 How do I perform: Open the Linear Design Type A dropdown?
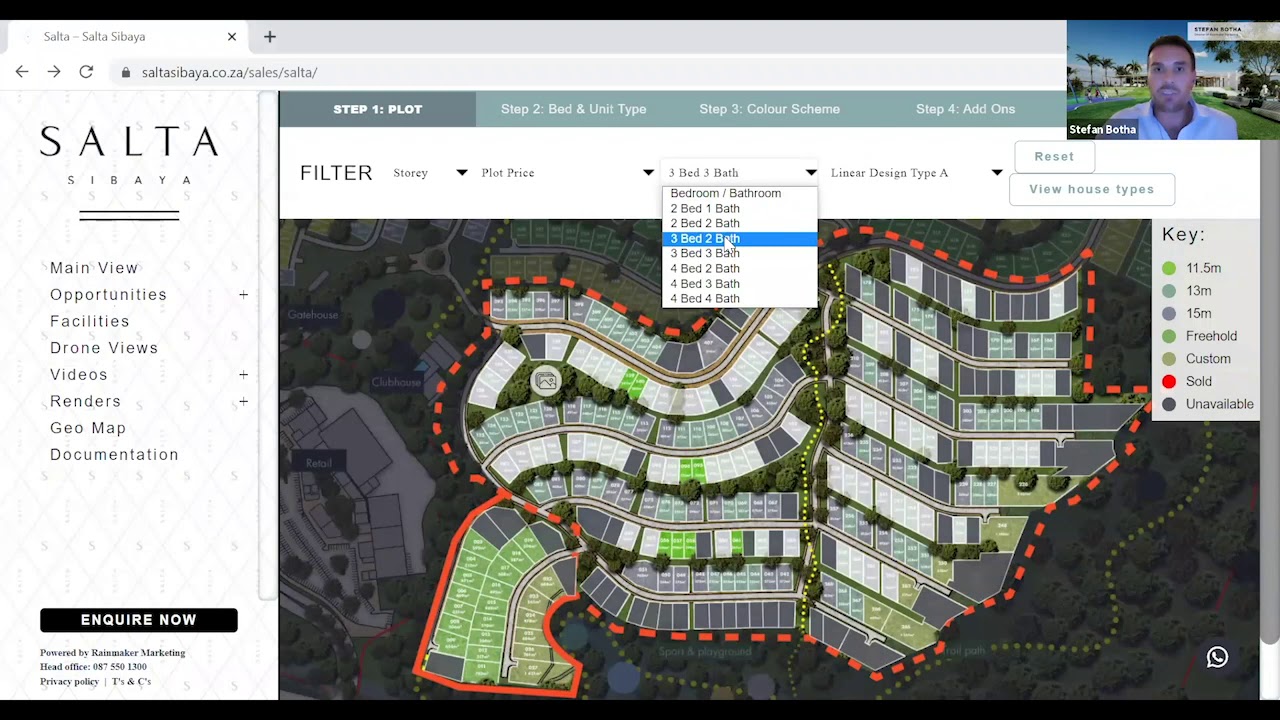coord(915,173)
